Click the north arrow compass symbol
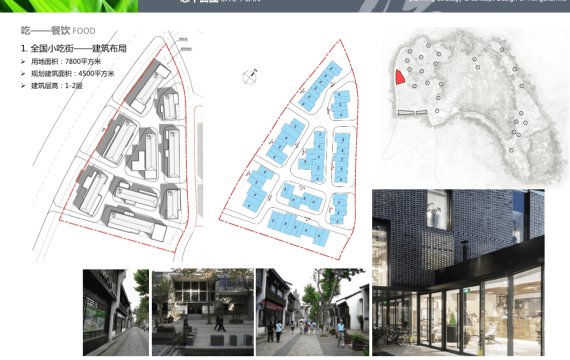This screenshot has height=360, width=570. click(250, 77)
